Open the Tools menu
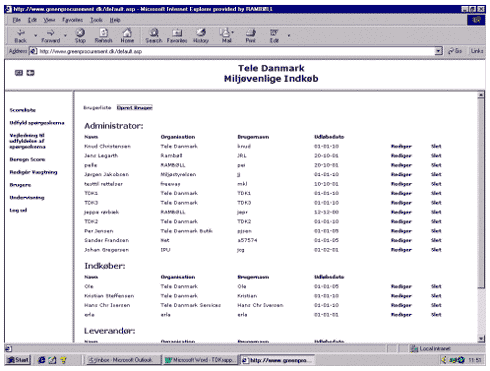Screen dimensions: 490x371 point(96,20)
